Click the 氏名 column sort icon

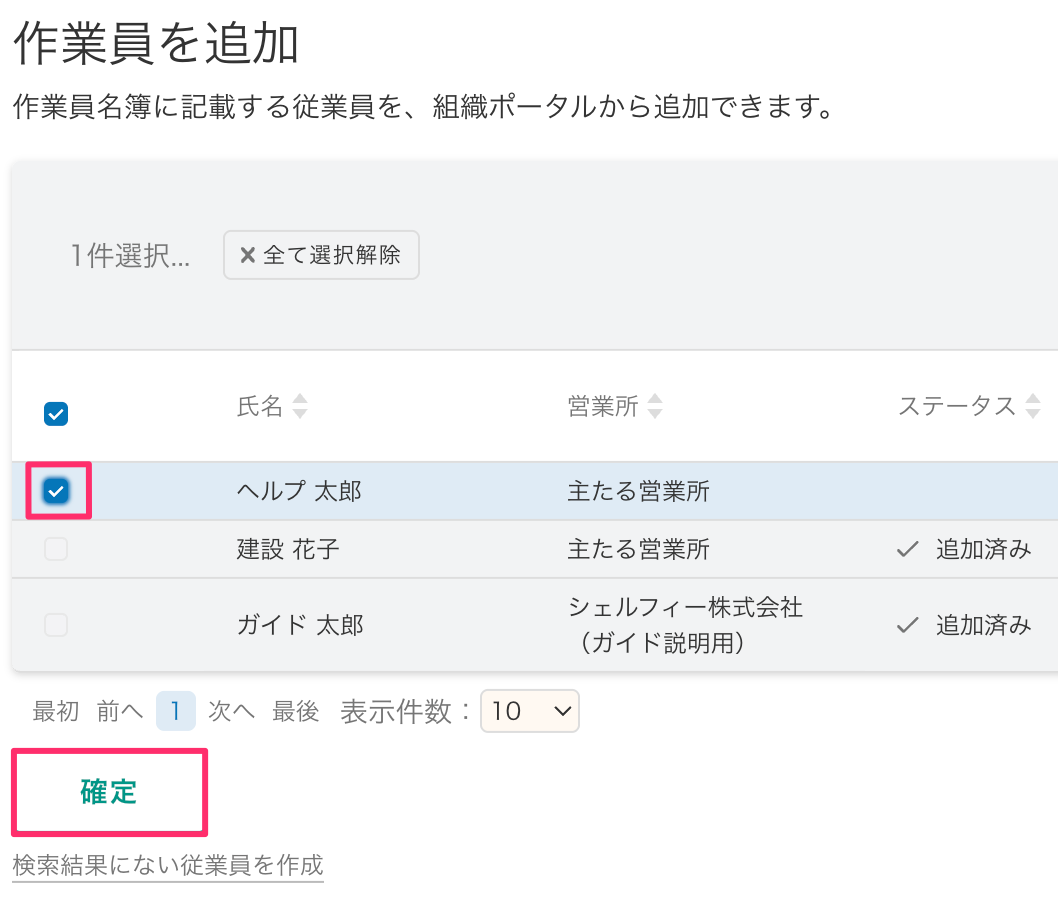coord(300,407)
